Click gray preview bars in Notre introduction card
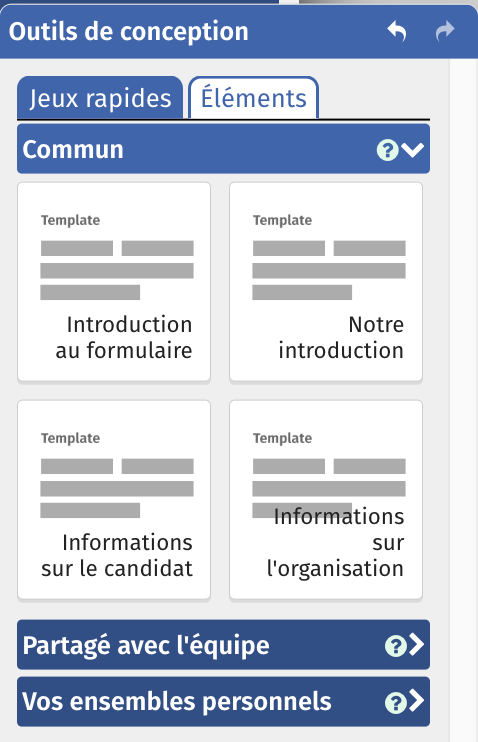The height and width of the screenshot is (742, 478). click(329, 270)
